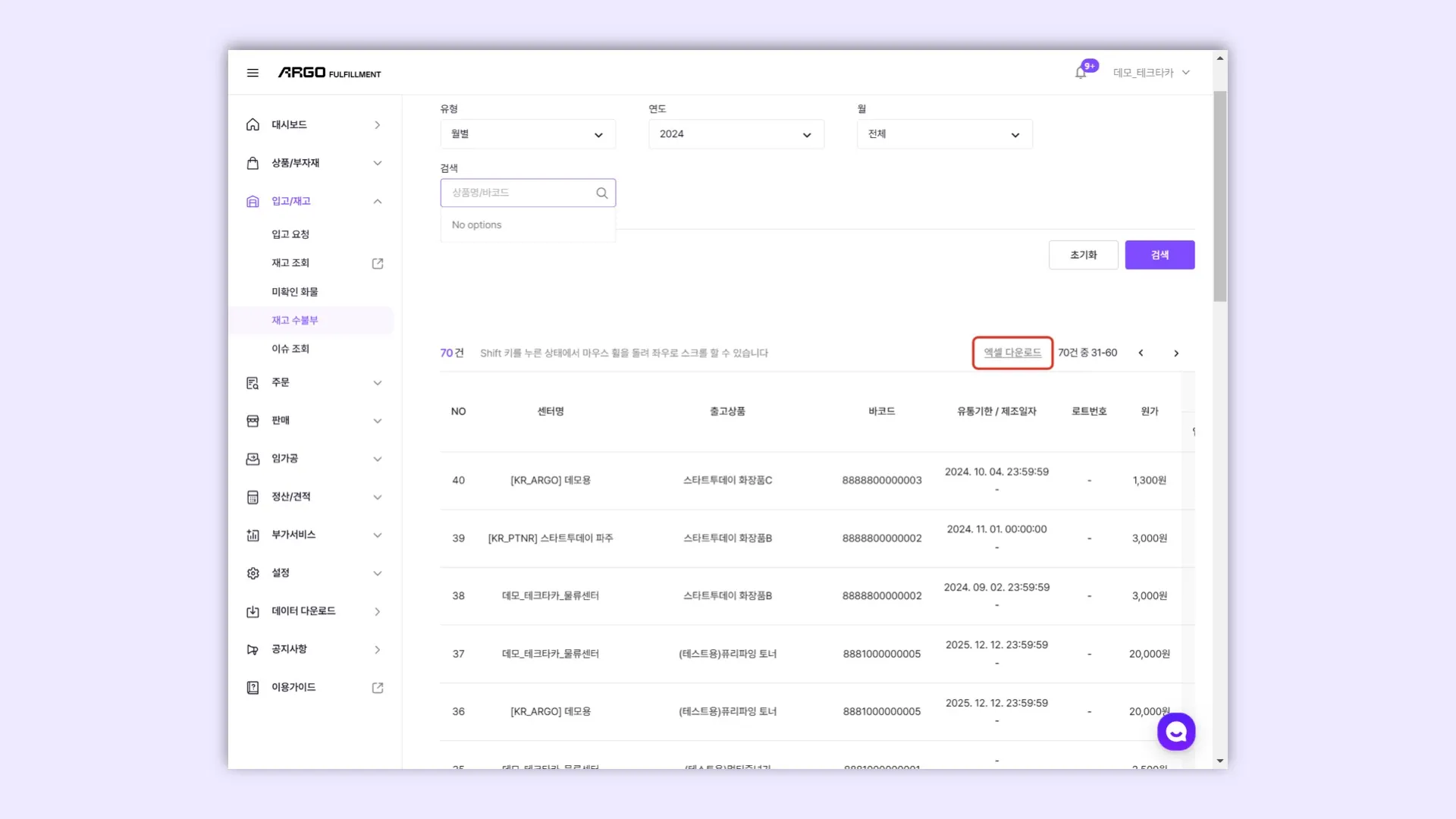Image resolution: width=1456 pixels, height=819 pixels.
Task: Click the 공지사항 megaphone icon
Action: point(253,649)
